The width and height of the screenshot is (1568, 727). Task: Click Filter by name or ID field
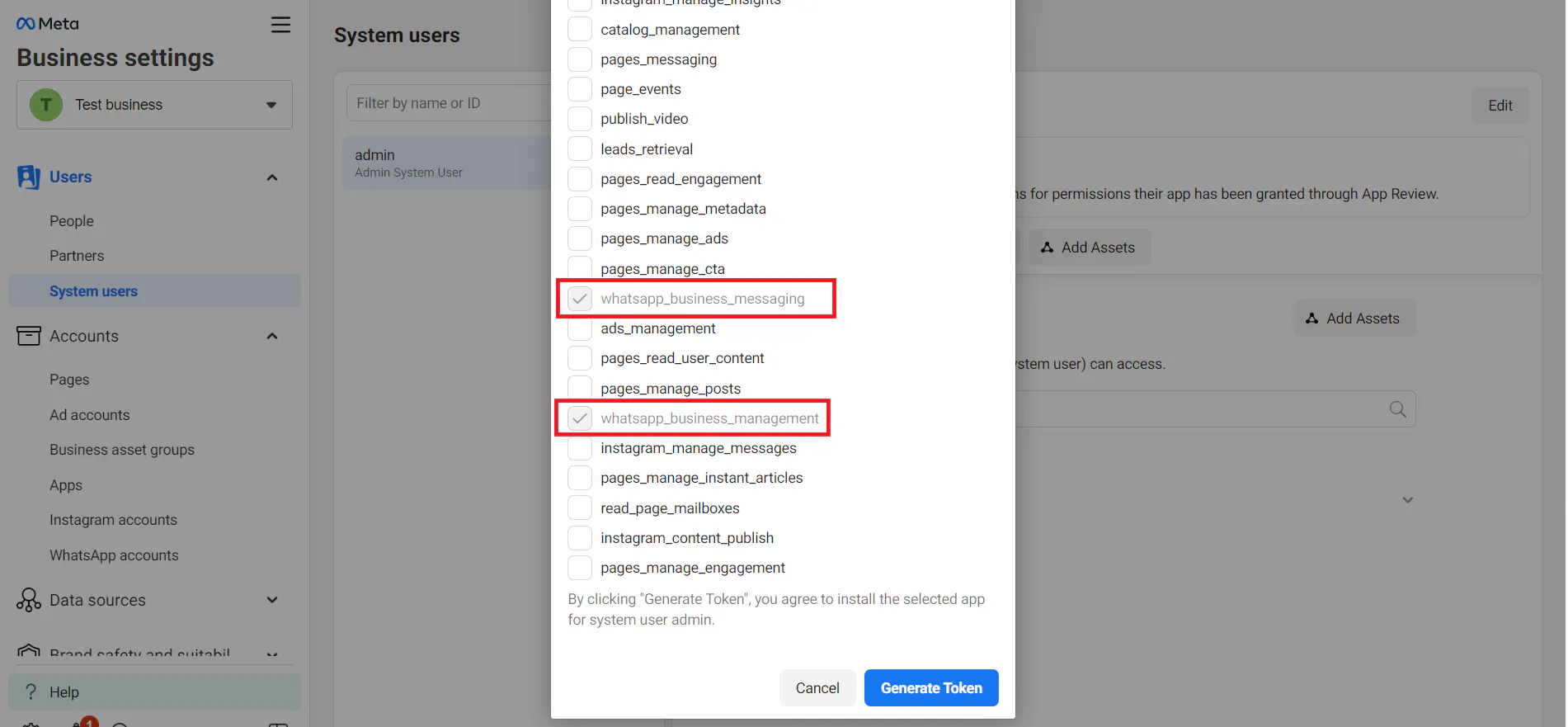(x=450, y=103)
